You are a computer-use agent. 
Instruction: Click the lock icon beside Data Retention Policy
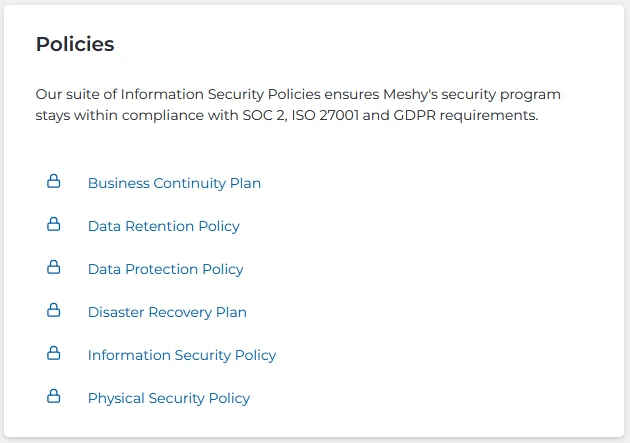pos(54,225)
